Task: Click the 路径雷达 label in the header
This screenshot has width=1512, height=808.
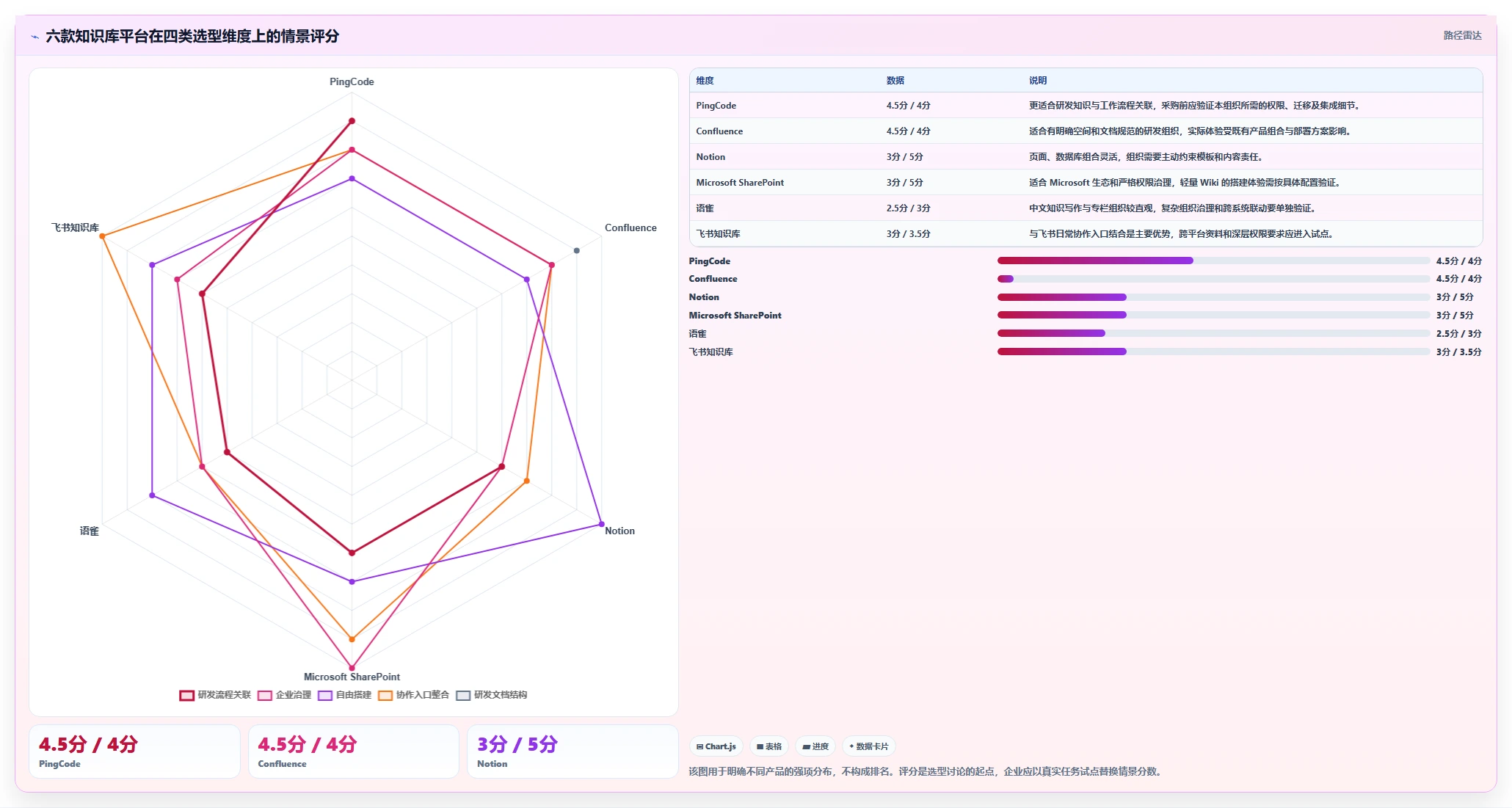Action: pos(1462,35)
